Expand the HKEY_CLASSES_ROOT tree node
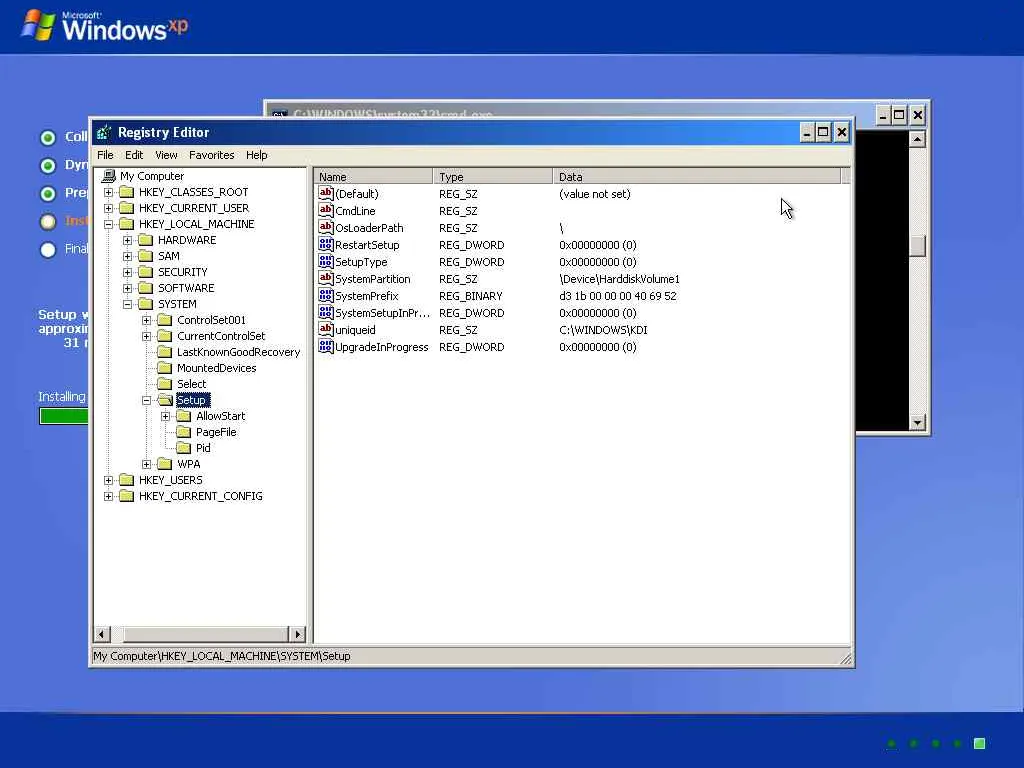 [x=108, y=192]
